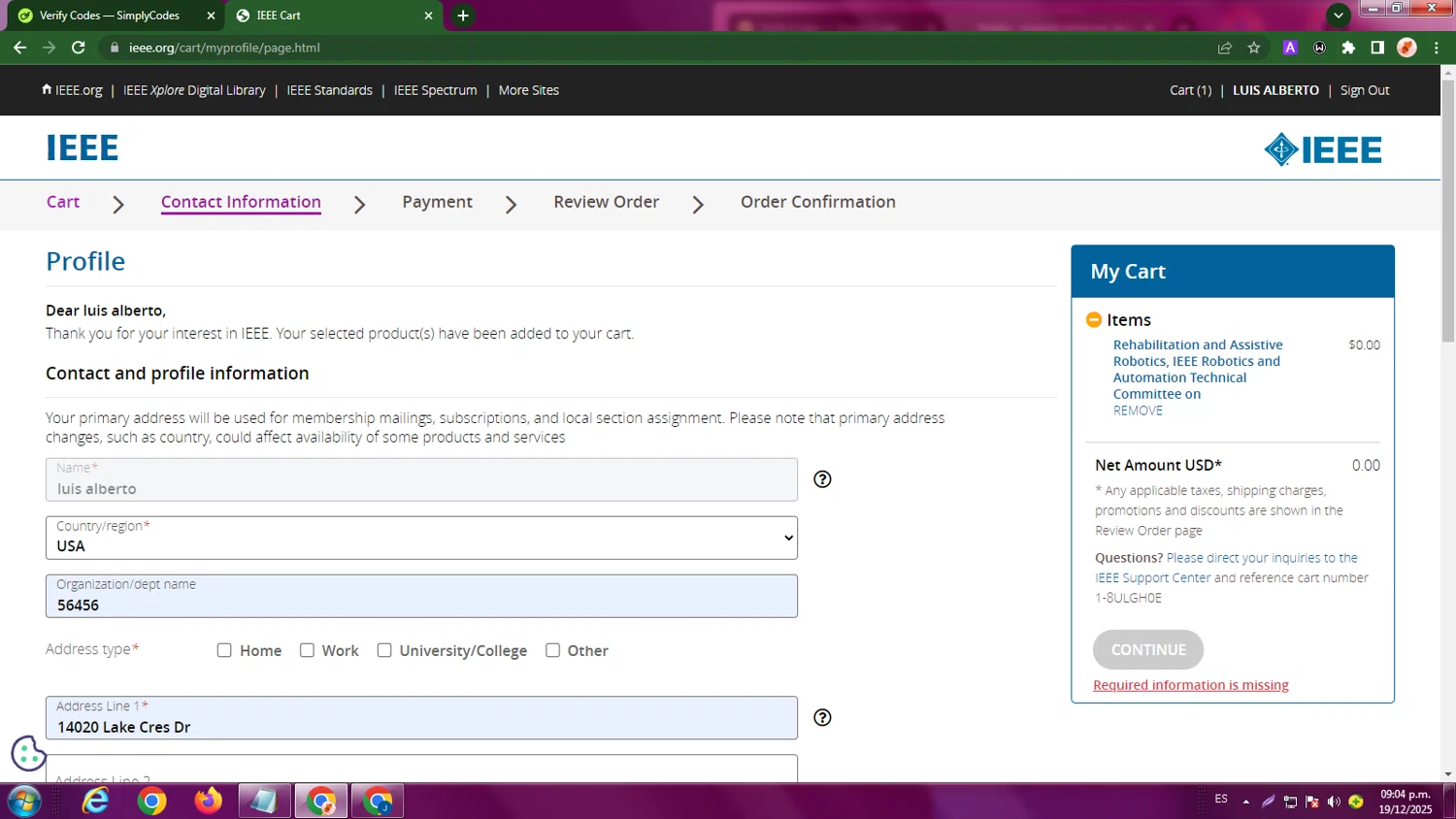Select the Contact Information step

(241, 202)
